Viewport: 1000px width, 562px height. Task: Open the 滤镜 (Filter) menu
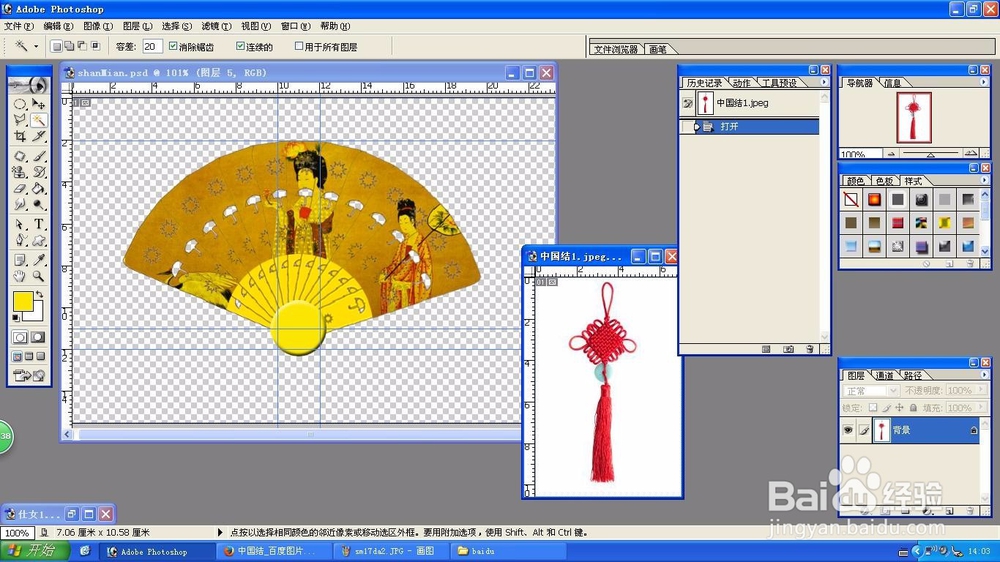216,26
